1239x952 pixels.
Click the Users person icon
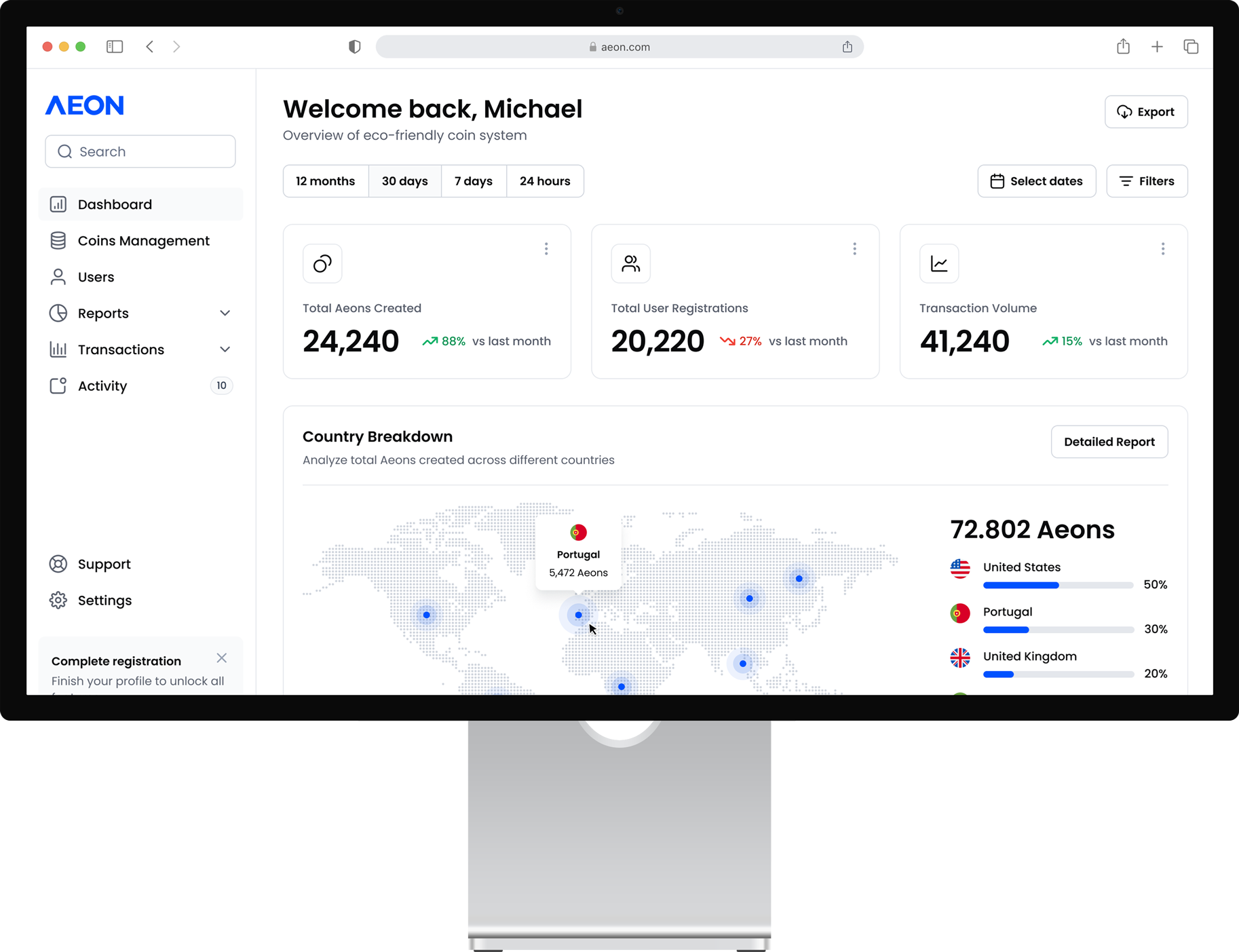click(x=58, y=277)
